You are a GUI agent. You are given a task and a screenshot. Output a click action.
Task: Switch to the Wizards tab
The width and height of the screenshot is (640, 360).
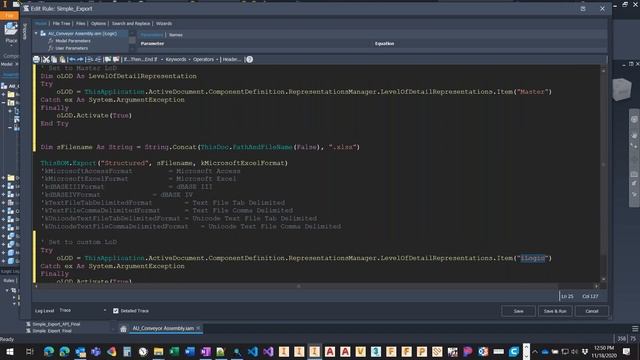tap(164, 24)
